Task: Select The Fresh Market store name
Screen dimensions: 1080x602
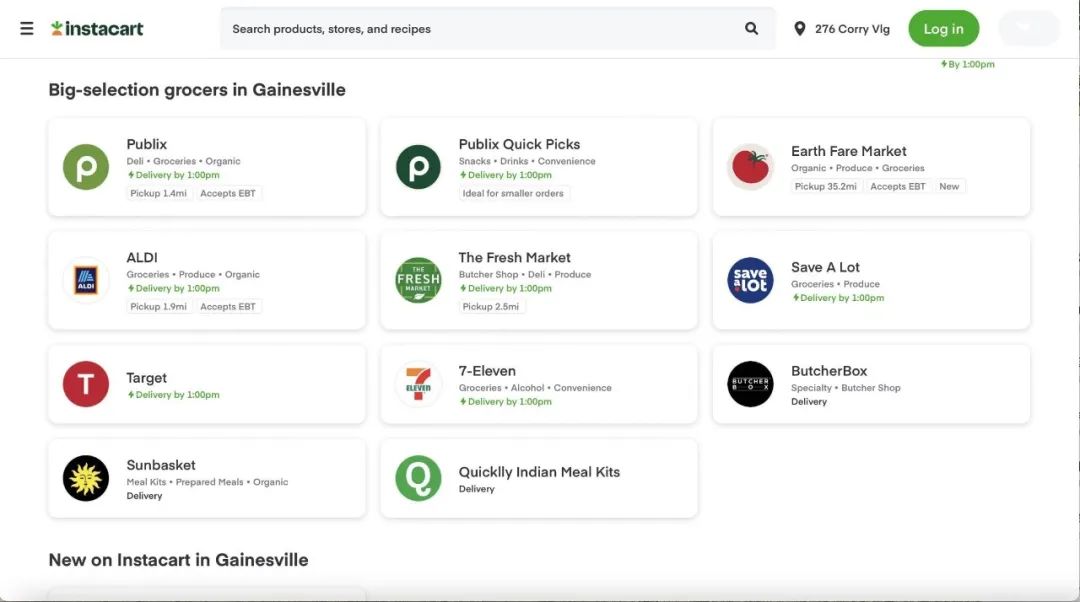Action: [x=515, y=257]
